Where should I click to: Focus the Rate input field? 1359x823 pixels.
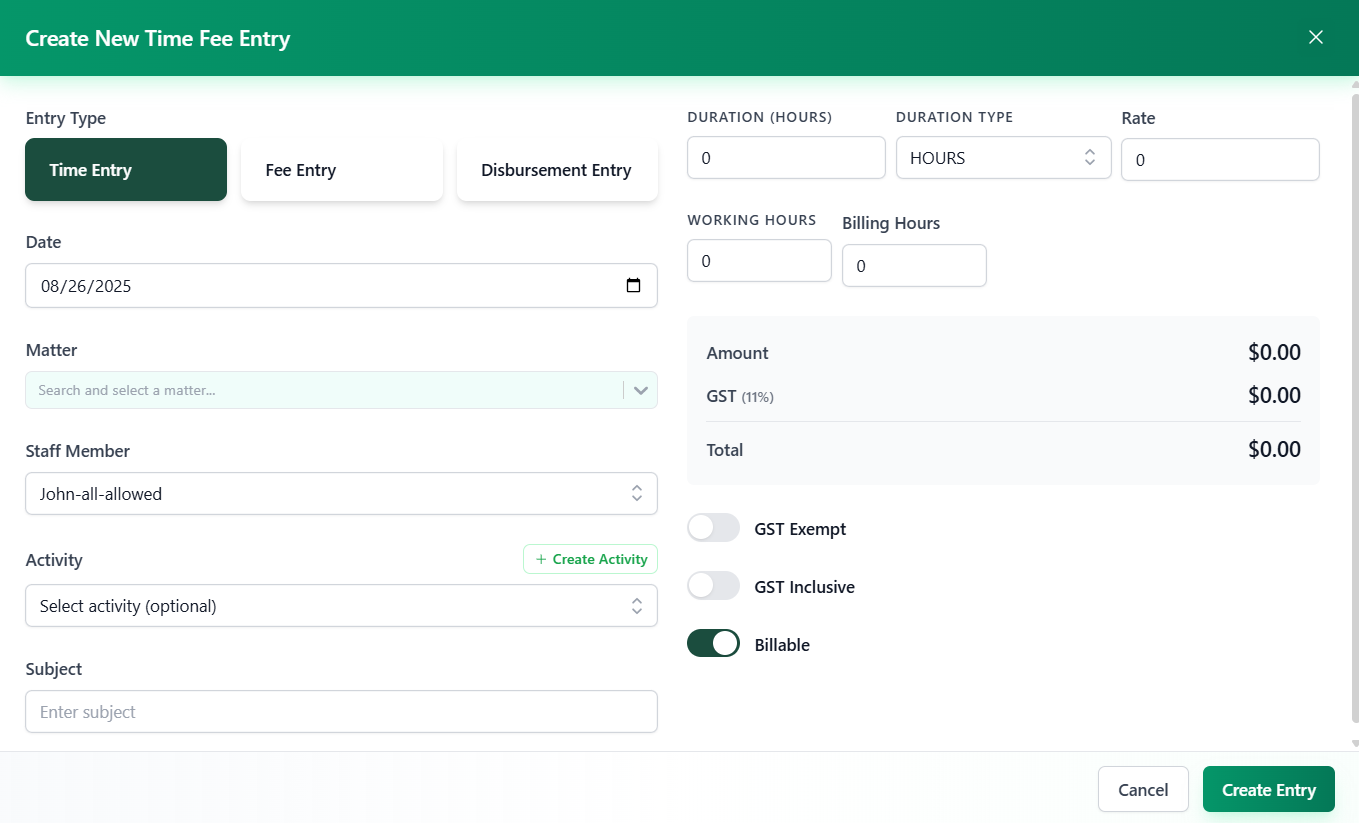coord(1220,160)
